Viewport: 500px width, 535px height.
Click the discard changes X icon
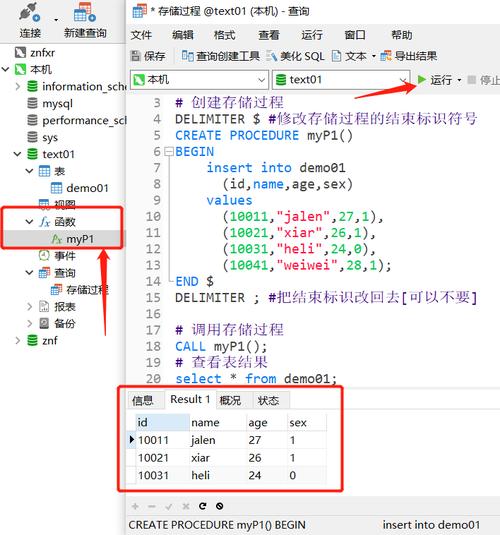tap(186, 506)
